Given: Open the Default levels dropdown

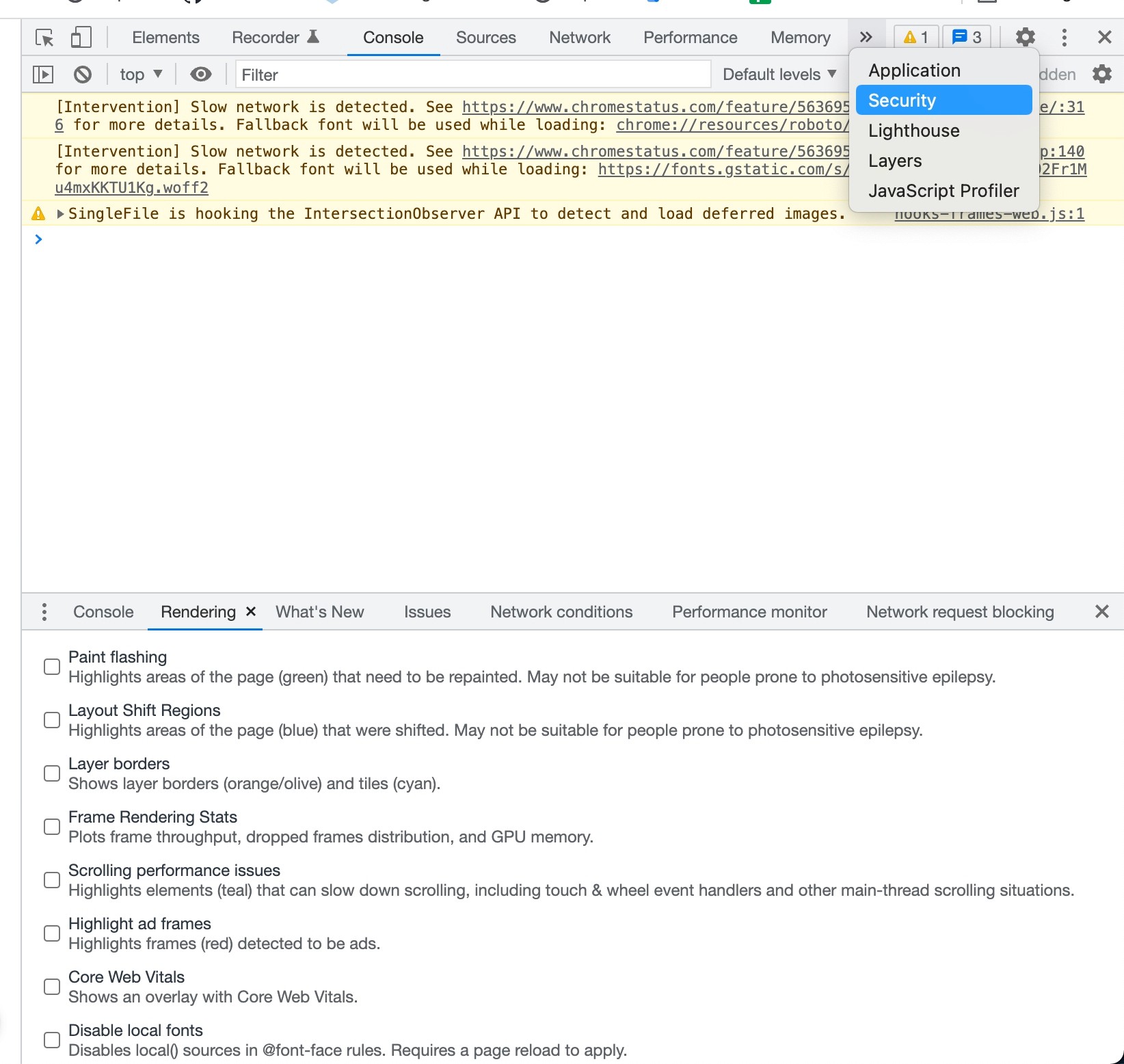Looking at the screenshot, I should tap(779, 74).
